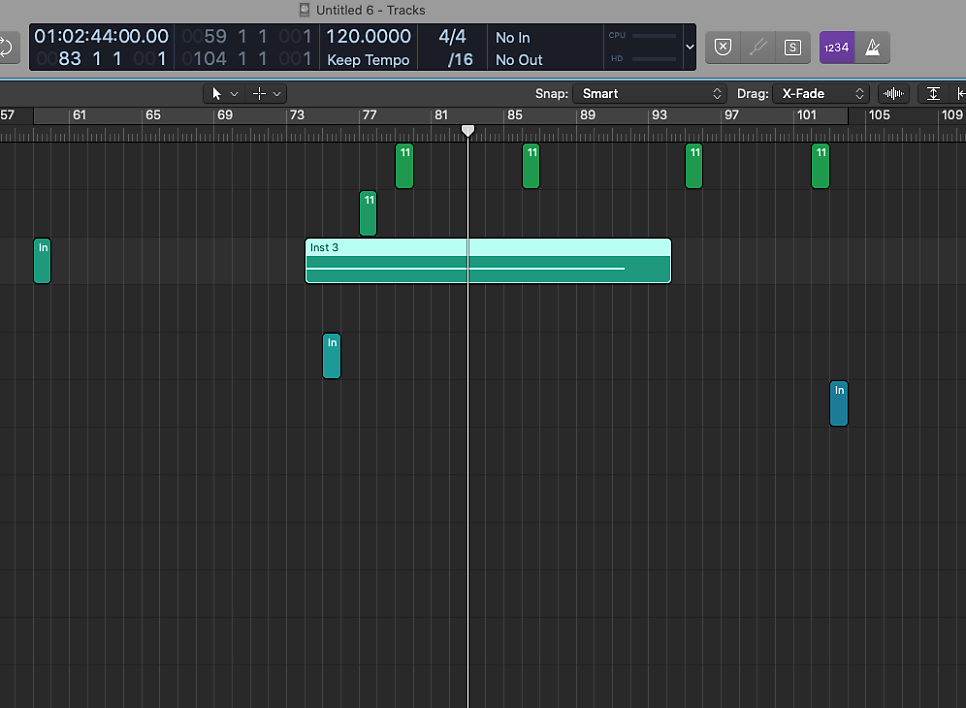966x708 pixels.
Task: Toggle the Solo mode S button
Action: (x=792, y=47)
